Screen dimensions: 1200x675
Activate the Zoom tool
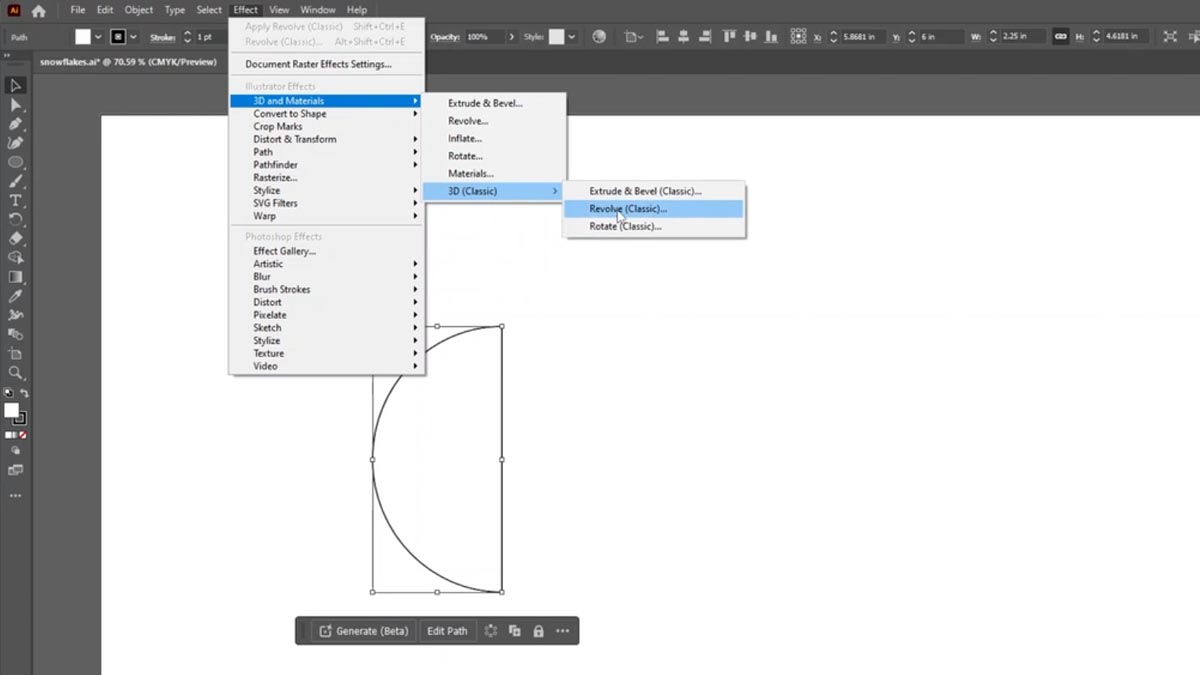(x=15, y=373)
